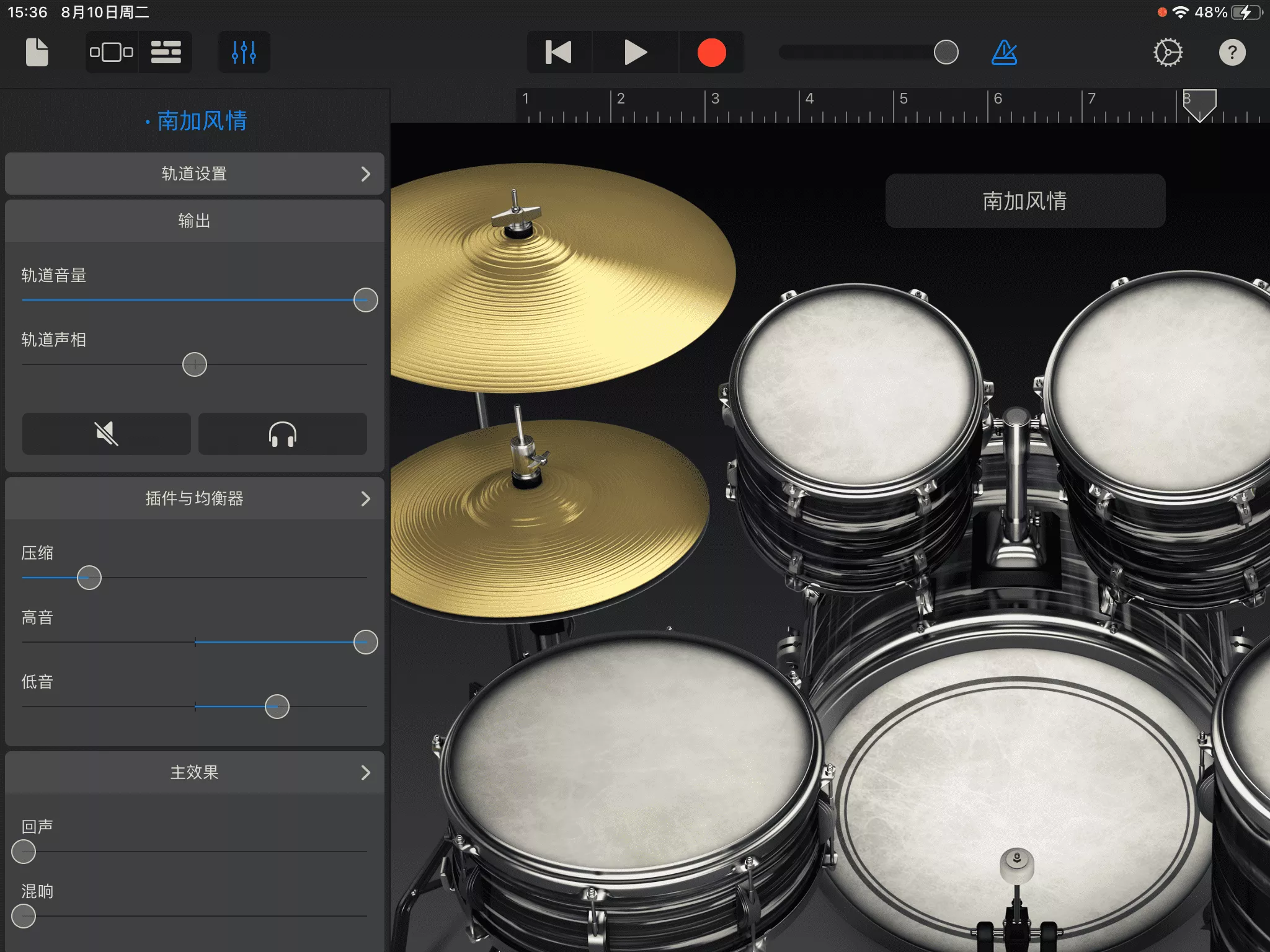Screen dimensions: 1270x952
Task: Open the My Songs document browser icon
Action: [37, 52]
